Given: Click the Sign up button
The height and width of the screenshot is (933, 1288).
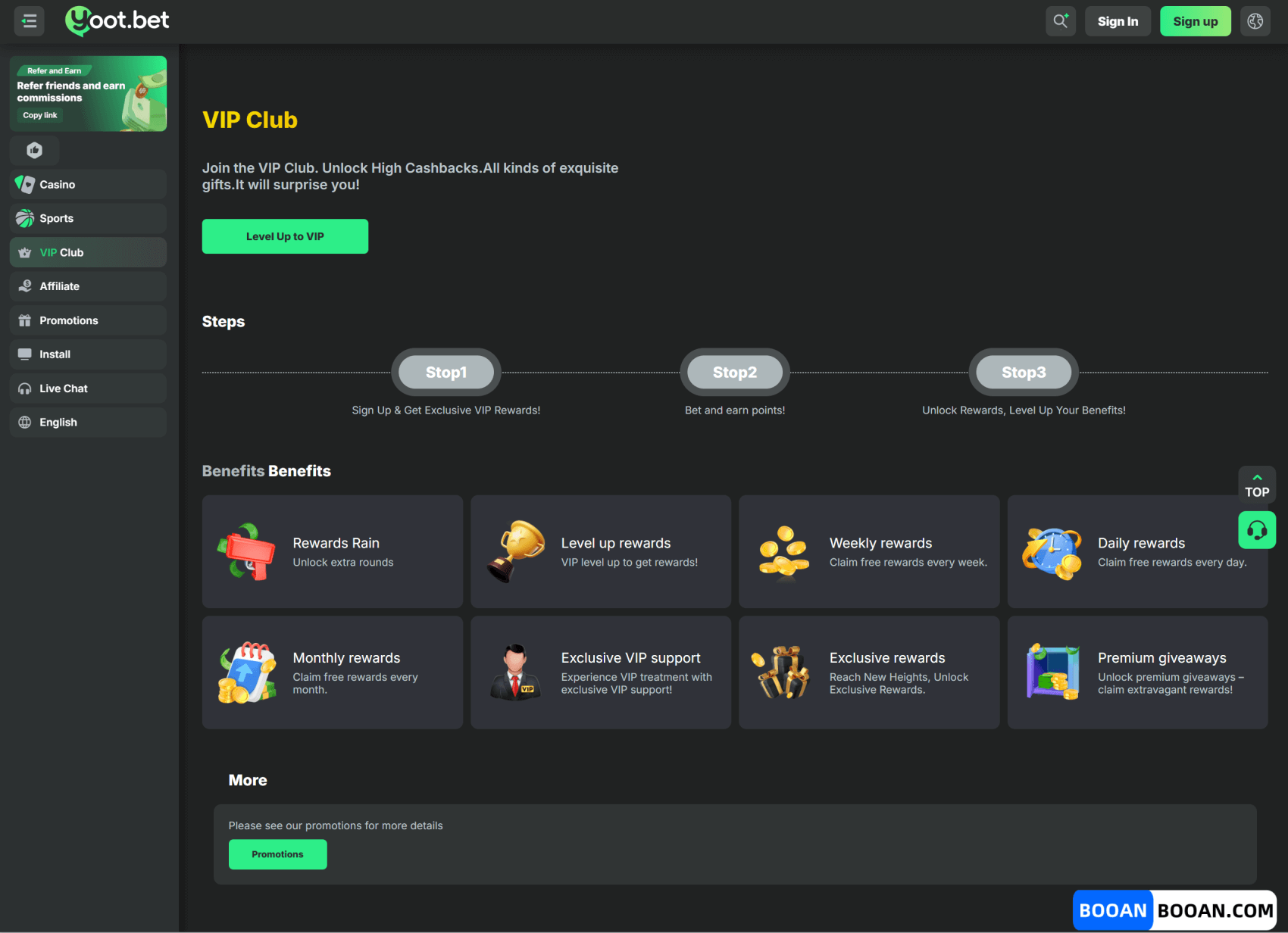Looking at the screenshot, I should point(1195,21).
